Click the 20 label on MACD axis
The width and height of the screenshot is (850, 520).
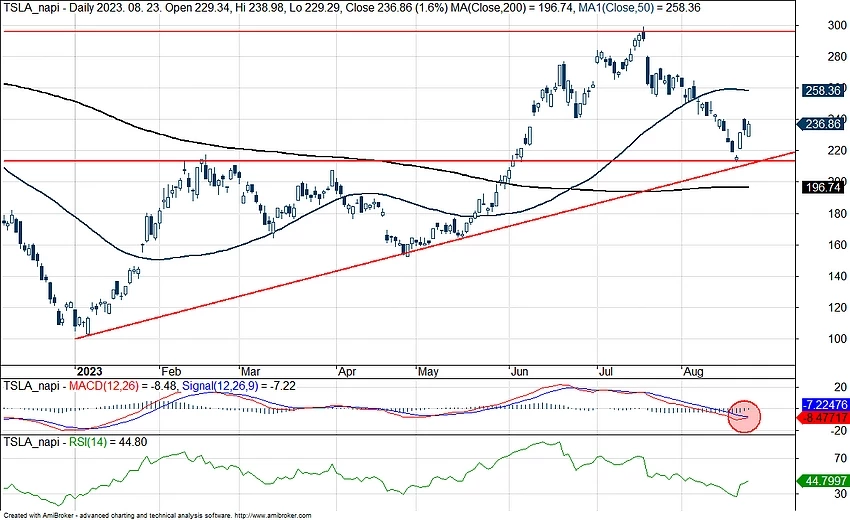841,387
